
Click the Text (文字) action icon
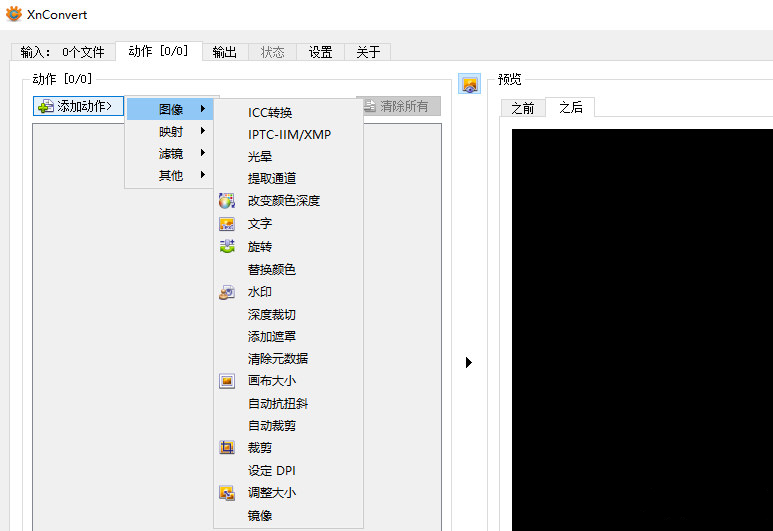tap(227, 224)
